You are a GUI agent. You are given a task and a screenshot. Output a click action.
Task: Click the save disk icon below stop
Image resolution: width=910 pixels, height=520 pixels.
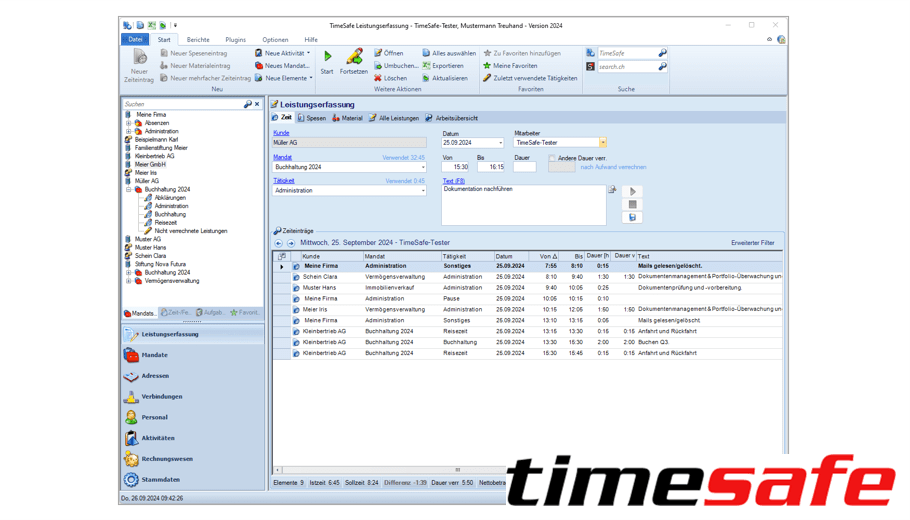point(632,217)
